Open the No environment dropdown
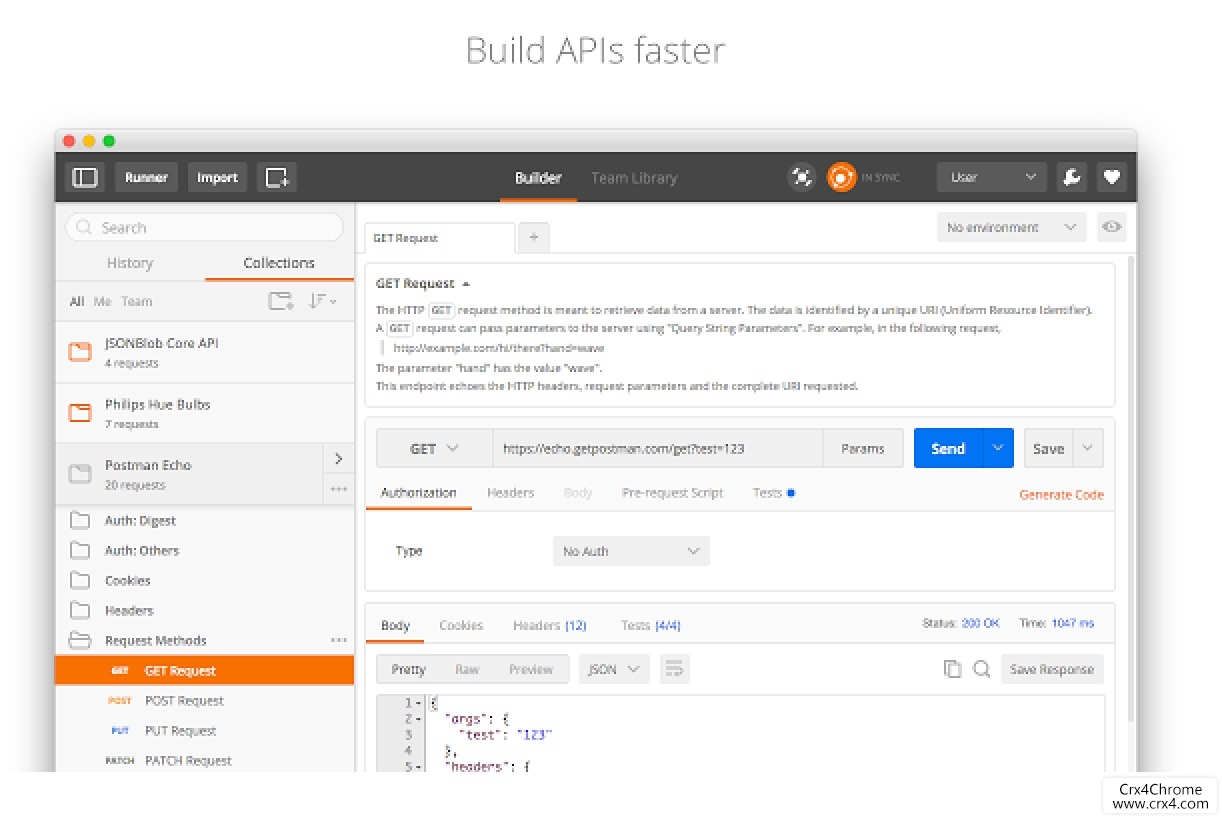 click(x=1012, y=227)
